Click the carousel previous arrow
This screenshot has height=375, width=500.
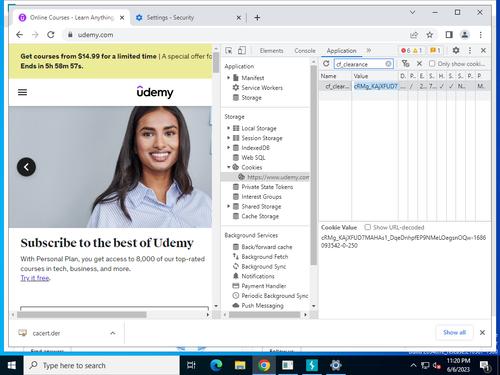26,167
